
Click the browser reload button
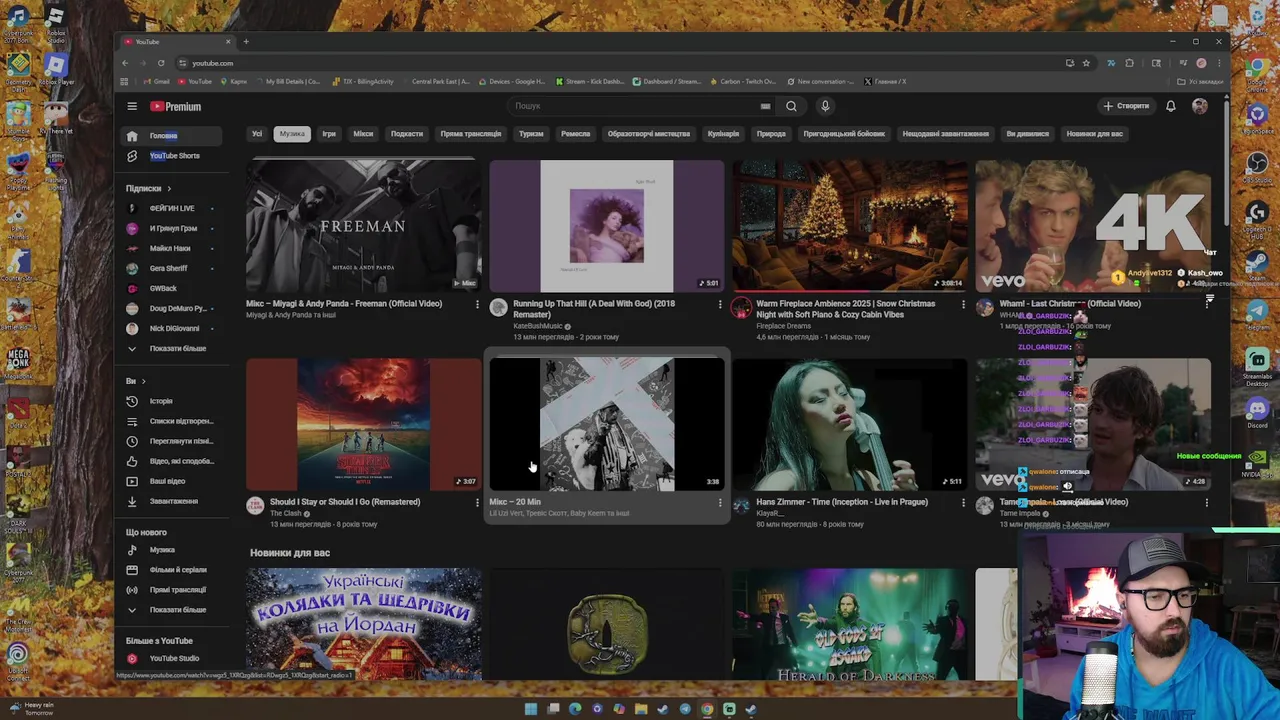(160, 63)
